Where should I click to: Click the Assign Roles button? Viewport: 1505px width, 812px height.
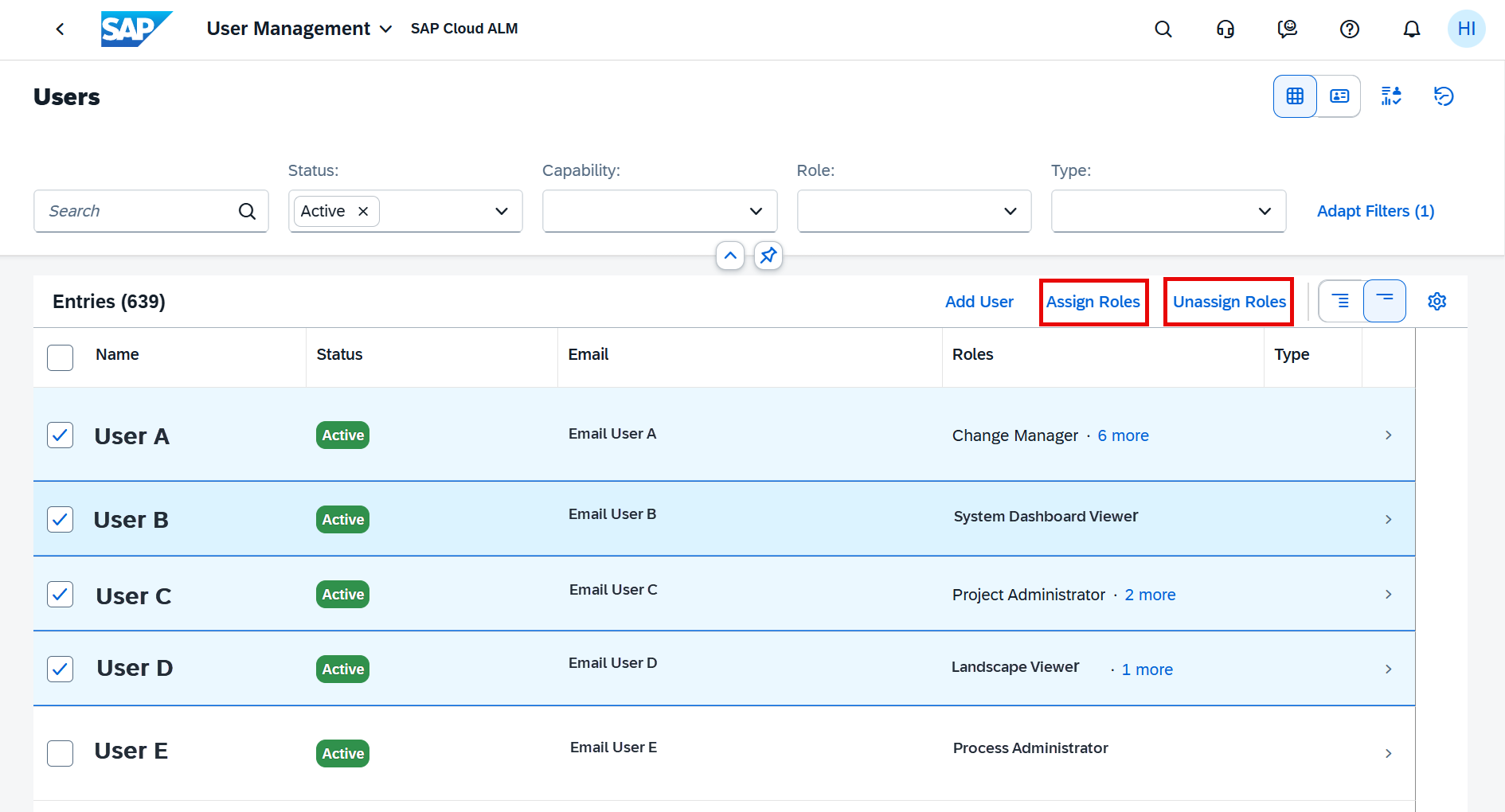(x=1093, y=302)
